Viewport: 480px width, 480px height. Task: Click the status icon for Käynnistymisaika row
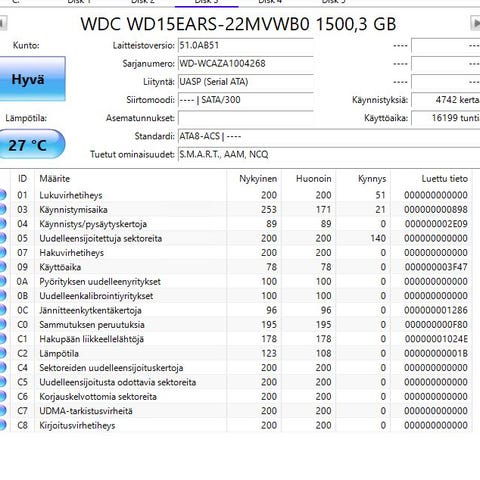coord(3,209)
